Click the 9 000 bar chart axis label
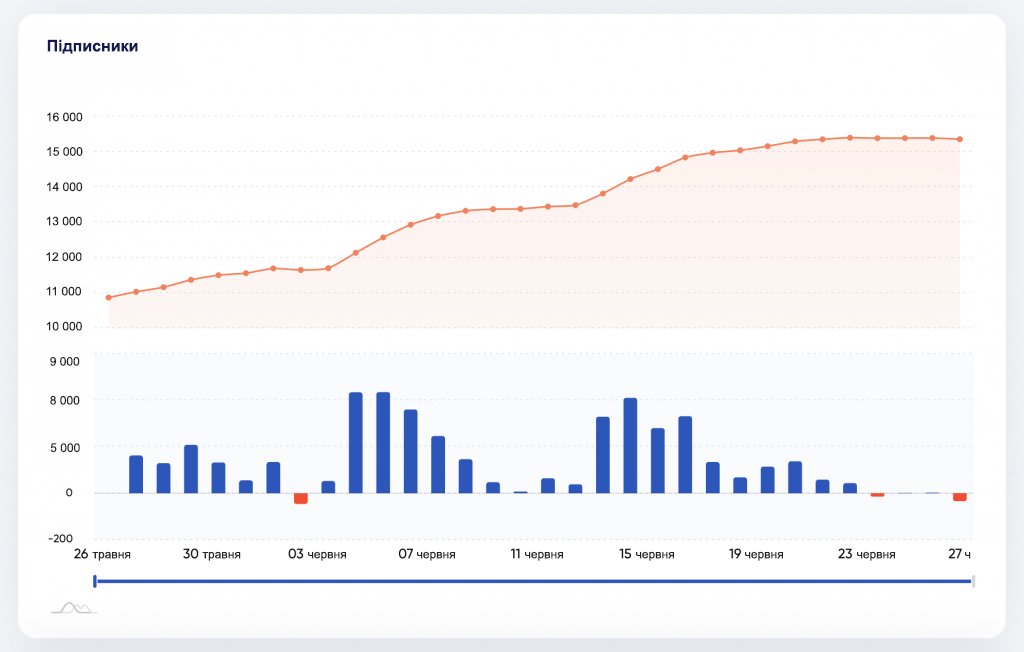 click(x=66, y=362)
